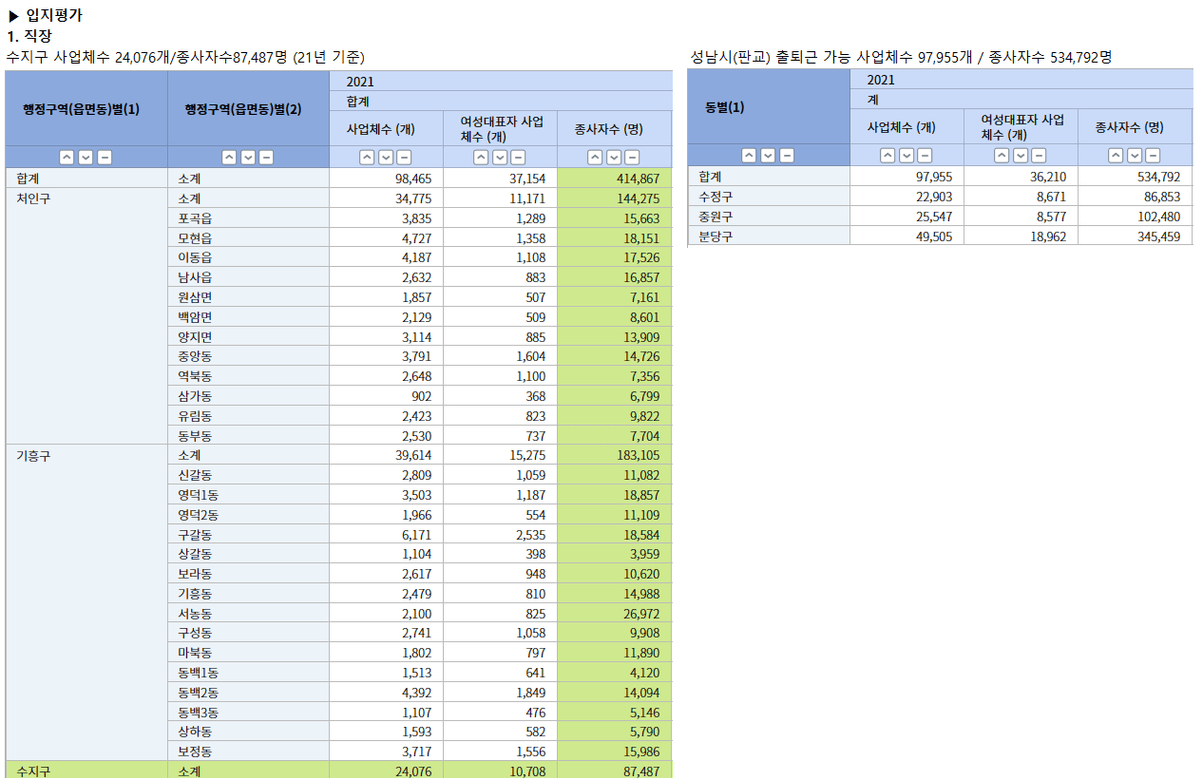1203x778 pixels.
Task: Click minus icon under 여성대표자 사업체수, 행정구역 table
Action: [518, 157]
